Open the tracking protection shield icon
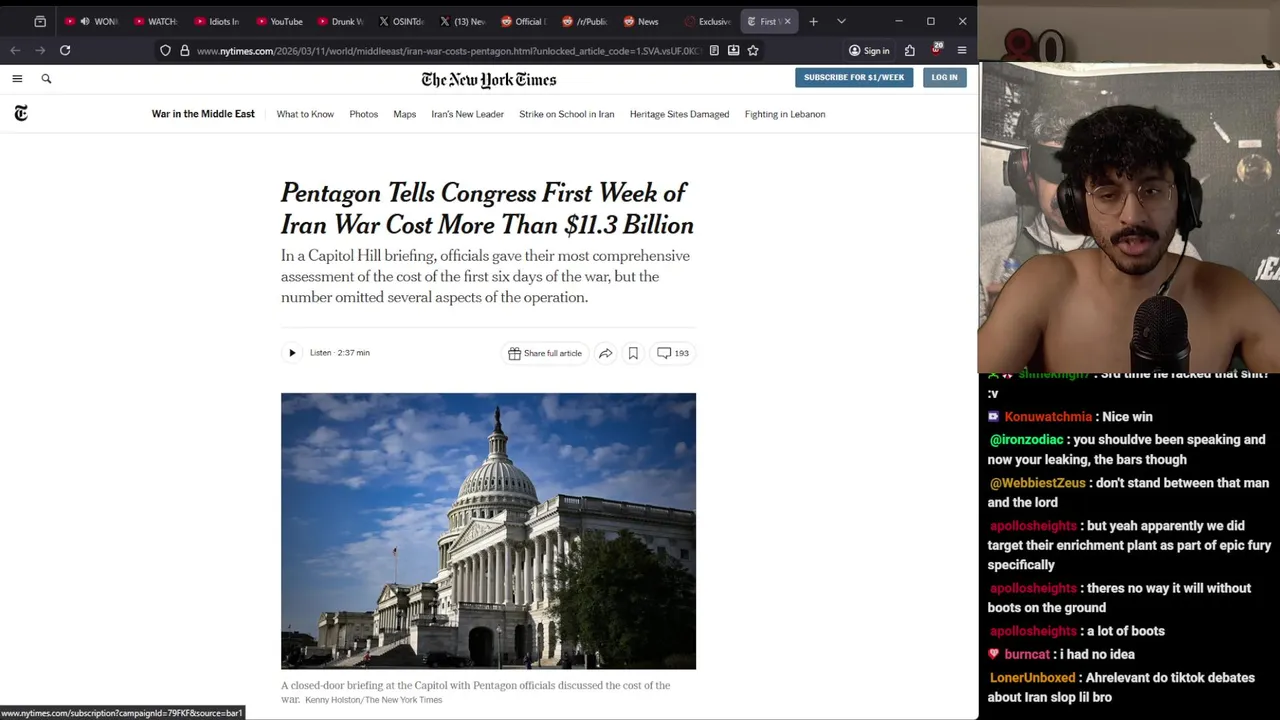 tap(165, 50)
